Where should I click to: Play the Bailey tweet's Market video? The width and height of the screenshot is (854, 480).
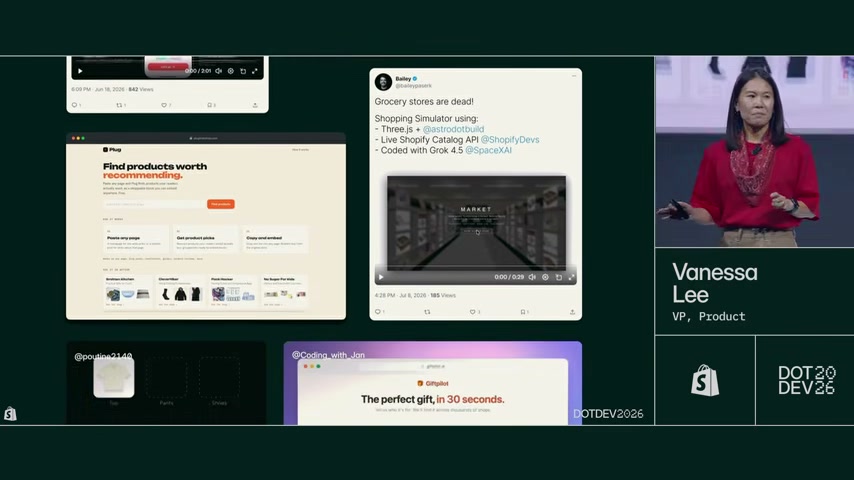381,277
